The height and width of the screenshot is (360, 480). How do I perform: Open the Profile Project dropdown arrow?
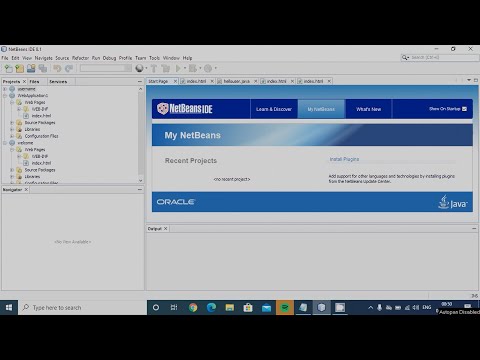tap(215, 69)
